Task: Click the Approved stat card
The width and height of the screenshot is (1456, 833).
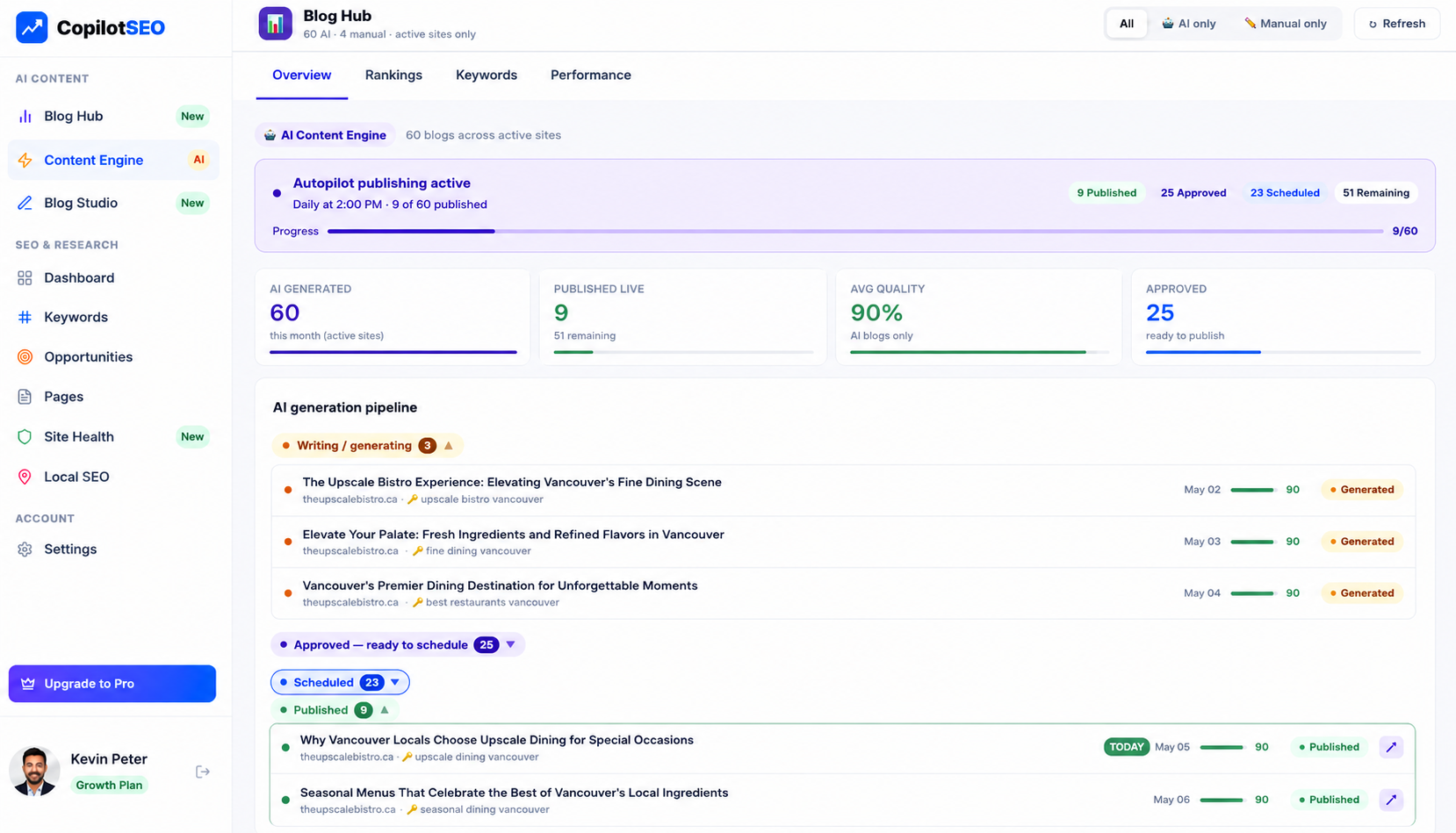Action: (x=1283, y=317)
